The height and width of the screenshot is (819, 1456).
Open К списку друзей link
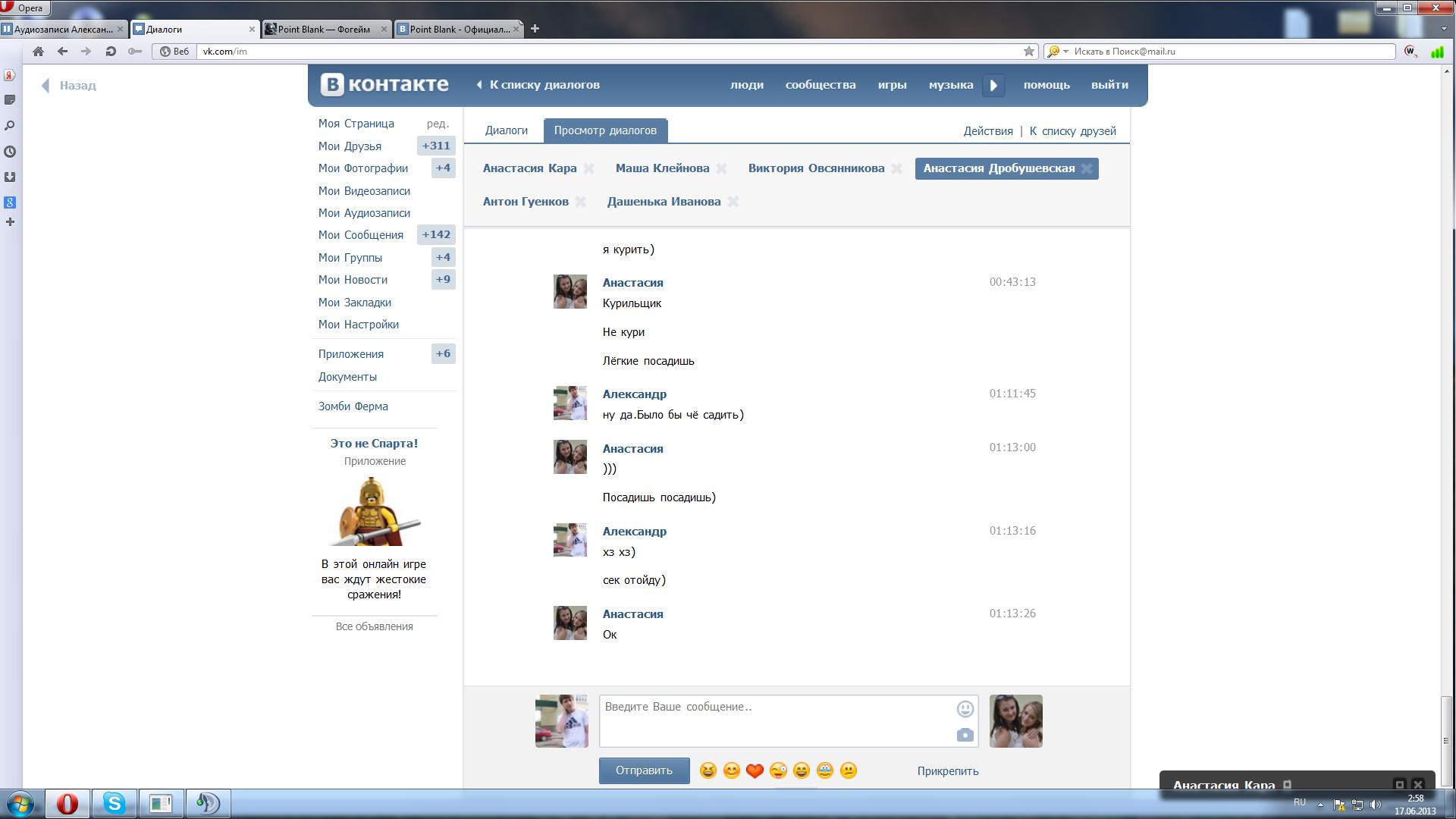coord(1073,131)
